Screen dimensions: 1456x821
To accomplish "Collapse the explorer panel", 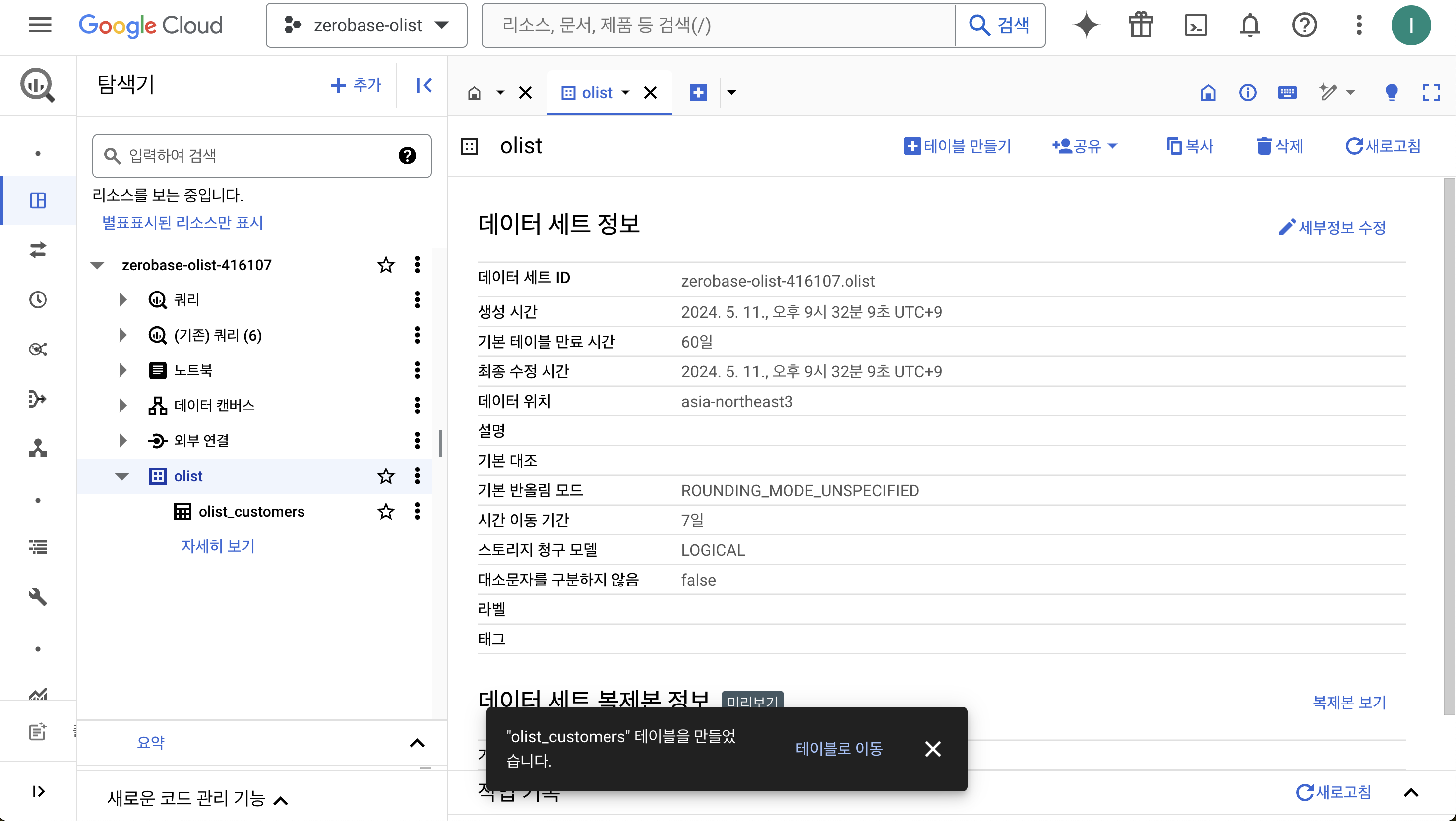I will [424, 85].
